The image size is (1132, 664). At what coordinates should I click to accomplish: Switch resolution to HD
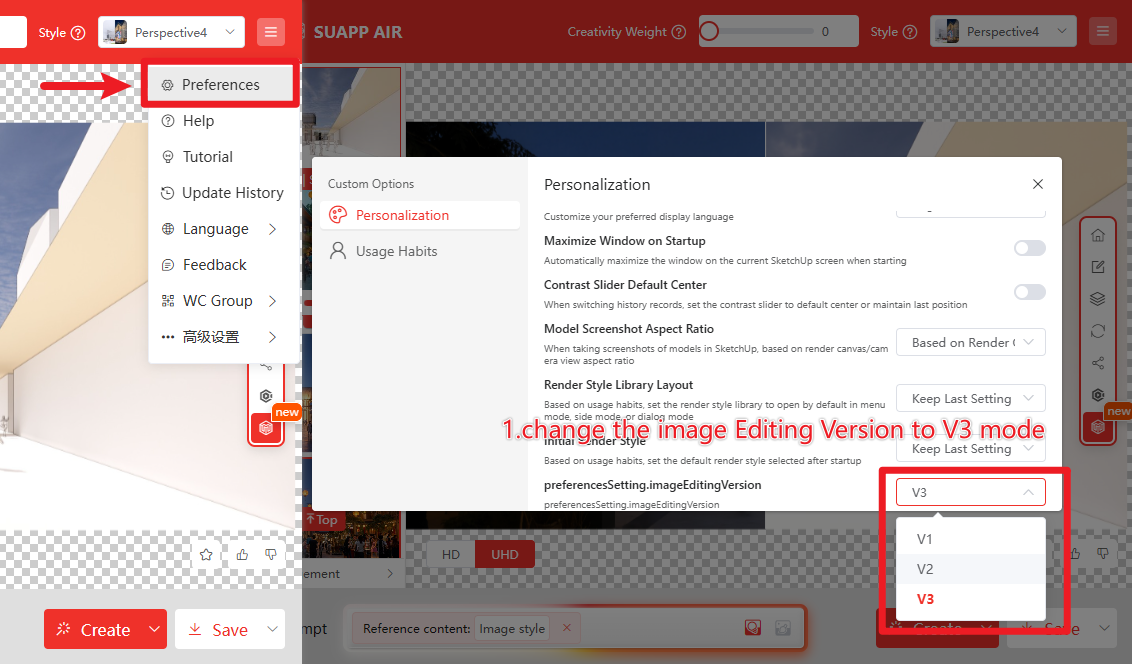(450, 555)
